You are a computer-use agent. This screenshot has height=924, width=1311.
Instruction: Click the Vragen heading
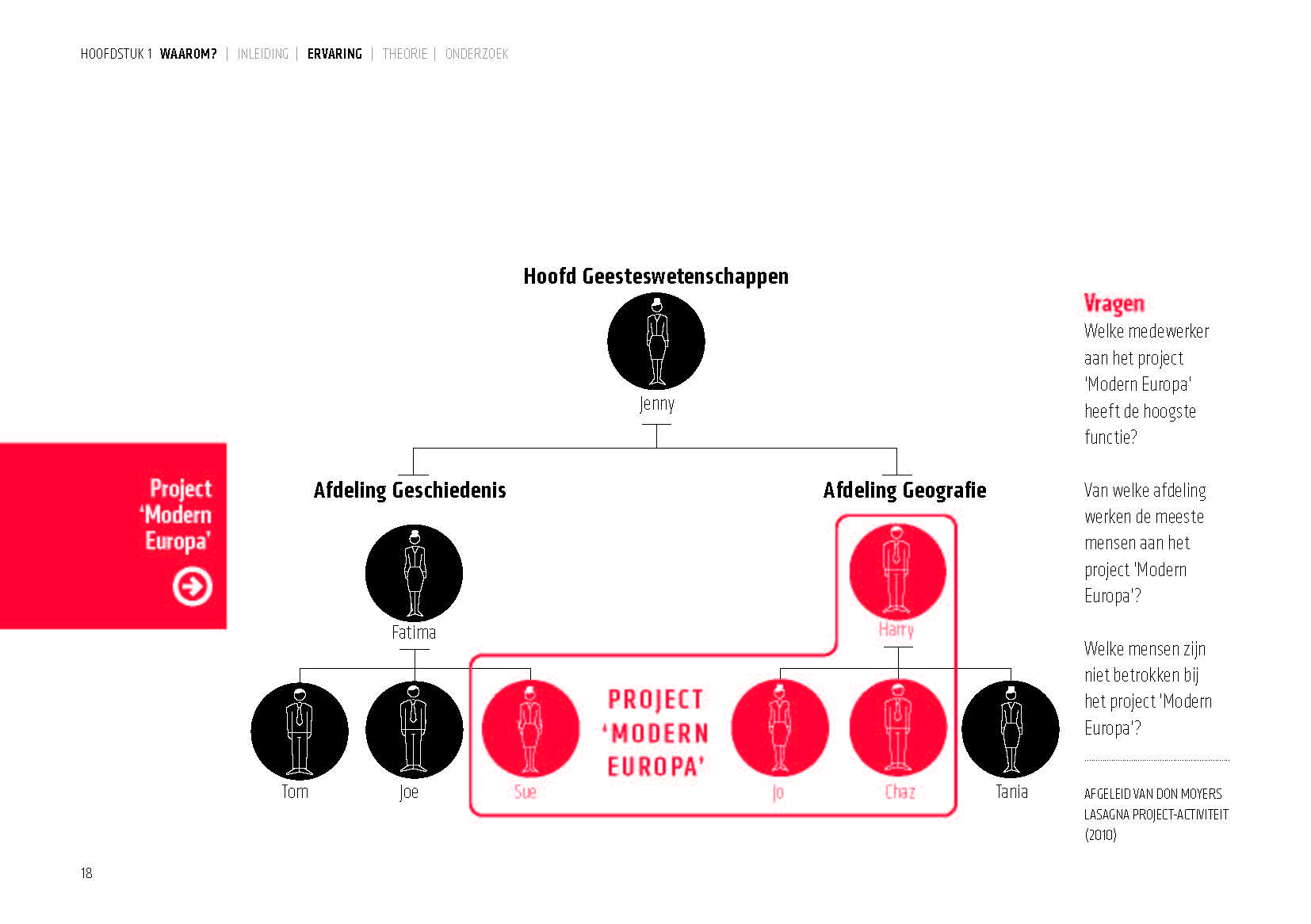[x=1114, y=304]
